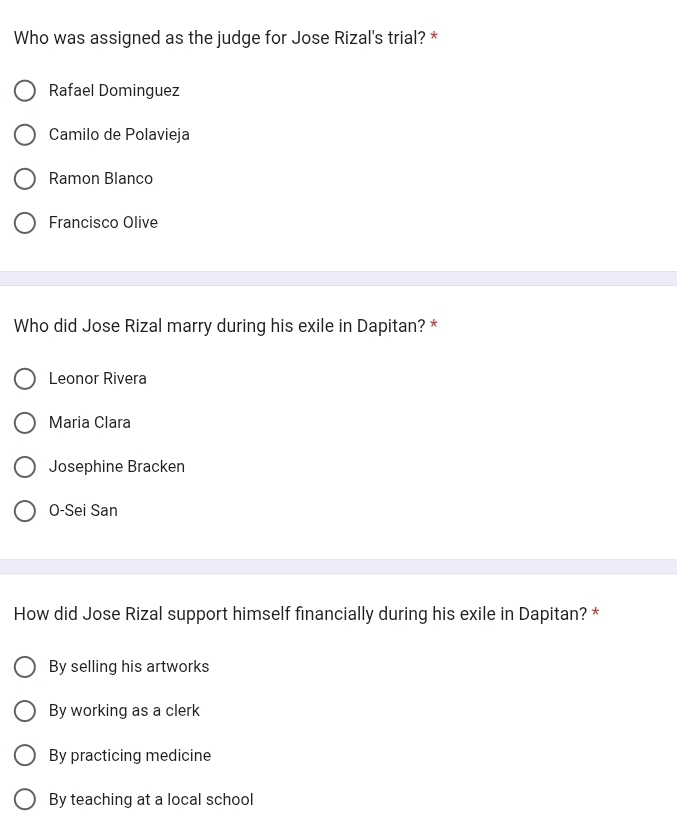Click the 'Josephine Bracken' label text

point(117,467)
